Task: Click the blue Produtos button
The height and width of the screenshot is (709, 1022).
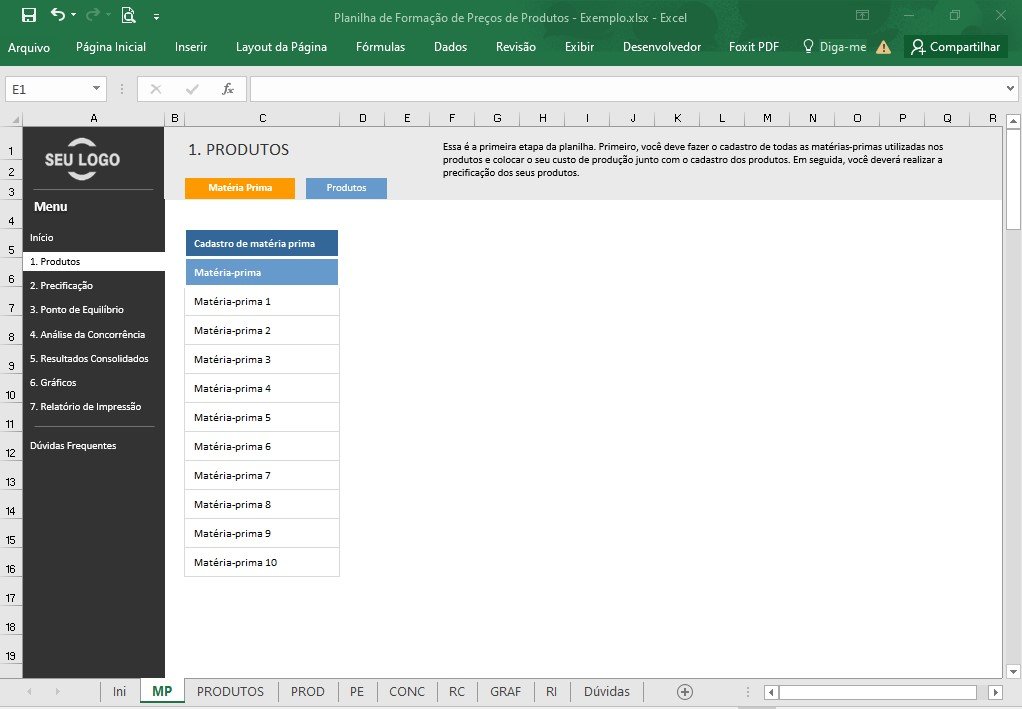Action: coord(346,188)
